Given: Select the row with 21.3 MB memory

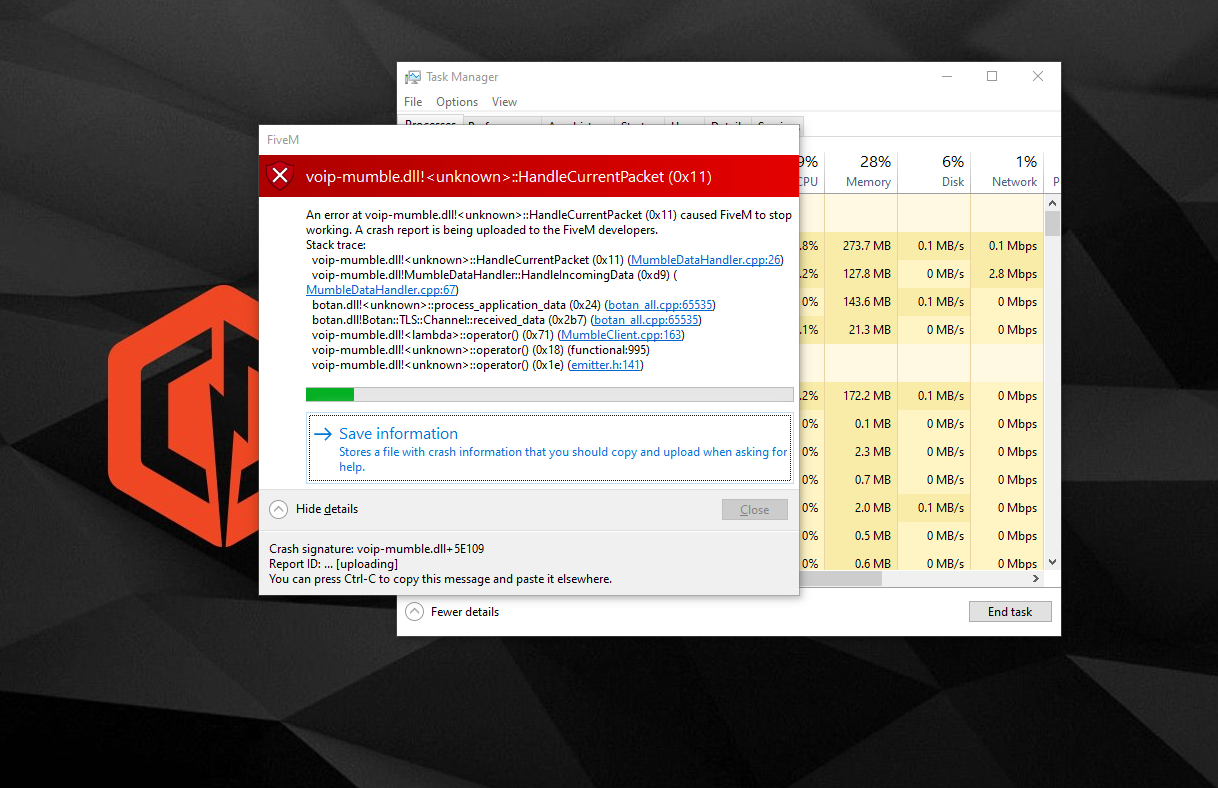Looking at the screenshot, I should tap(921, 329).
